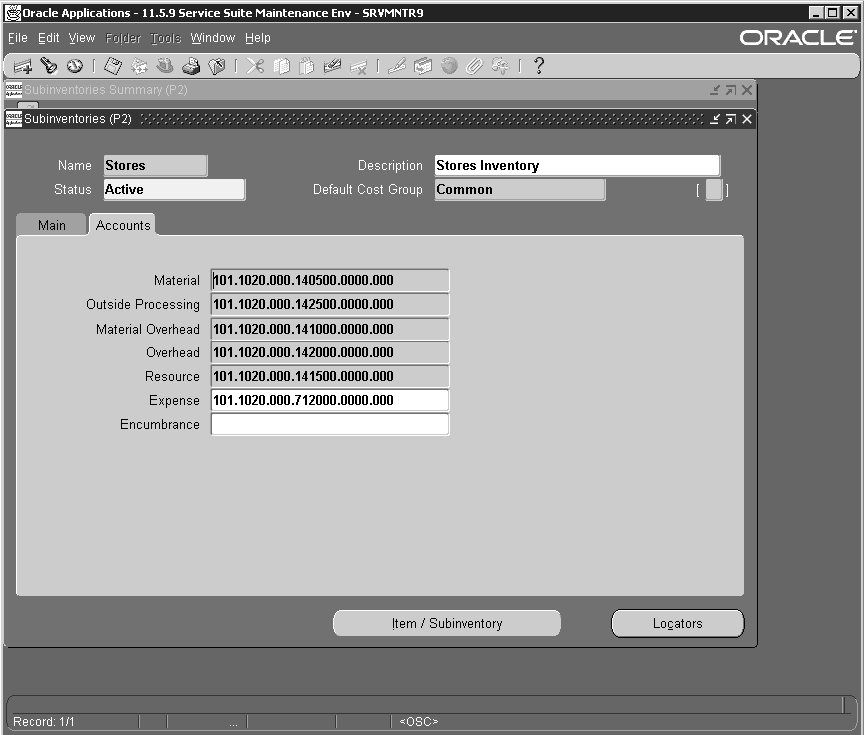Minimize the Subinventories (P2) window
864x735 pixels.
click(715, 119)
